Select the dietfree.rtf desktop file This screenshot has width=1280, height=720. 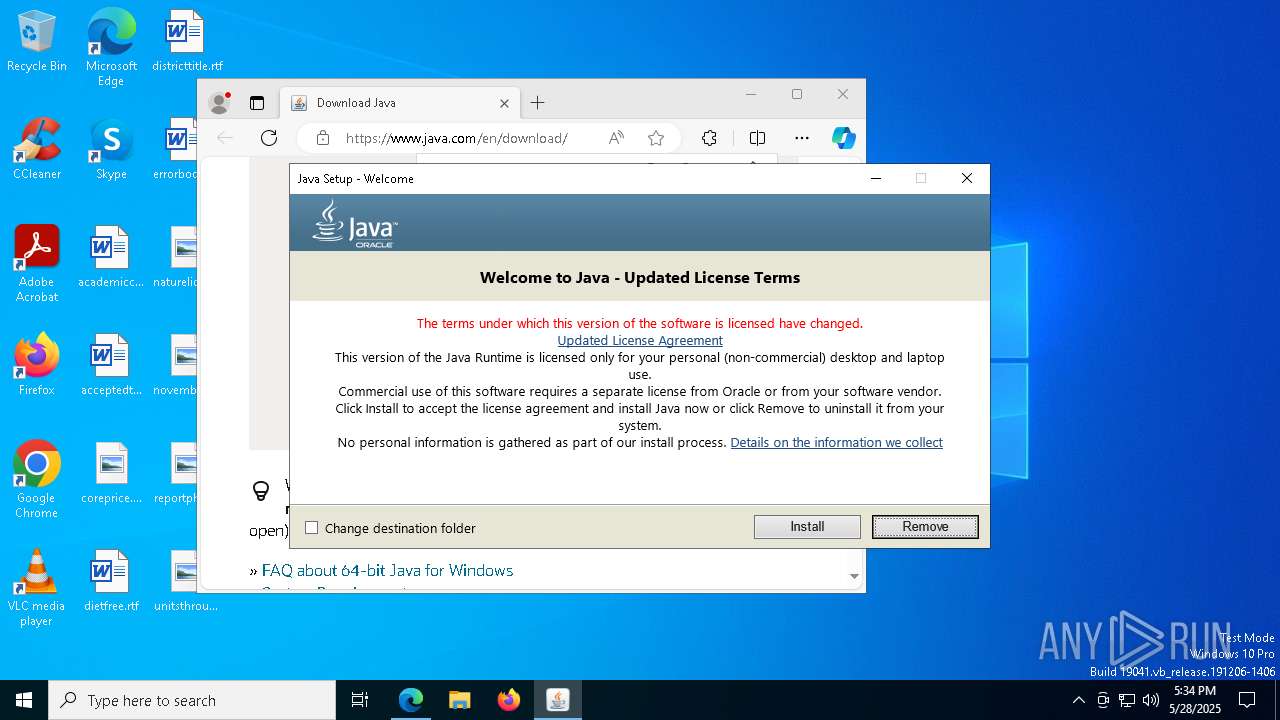pos(111,582)
